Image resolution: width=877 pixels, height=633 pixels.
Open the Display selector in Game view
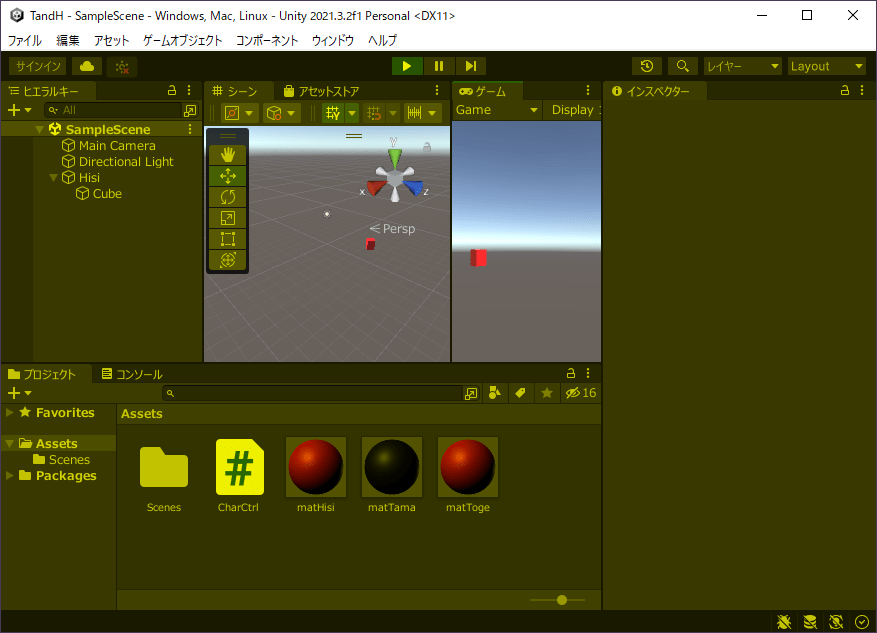point(575,110)
